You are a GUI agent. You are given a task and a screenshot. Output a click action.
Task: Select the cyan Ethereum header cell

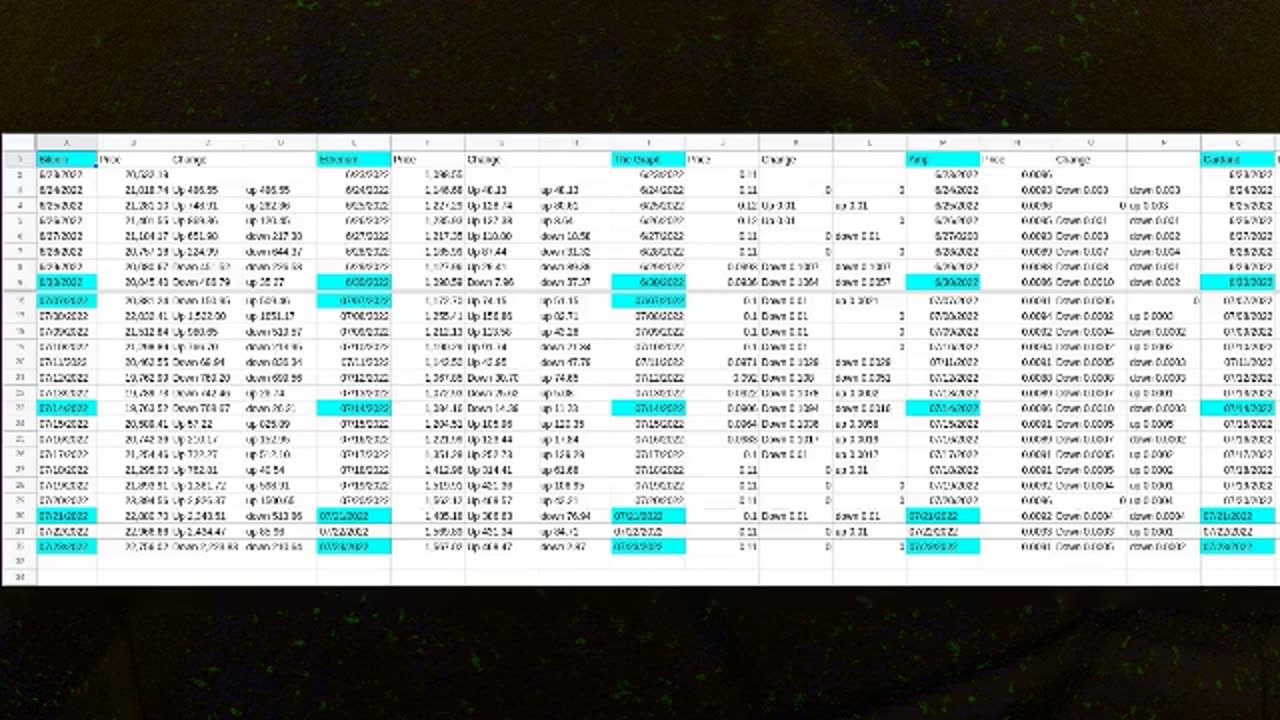[x=354, y=160]
